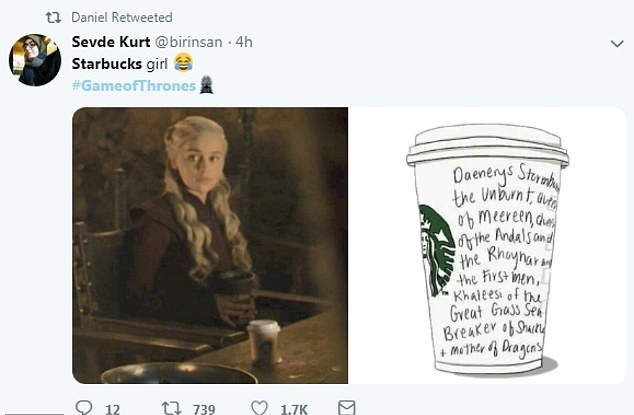This screenshot has width=634, height=415.
Task: Click the retweet count 739
Action: click(x=205, y=408)
